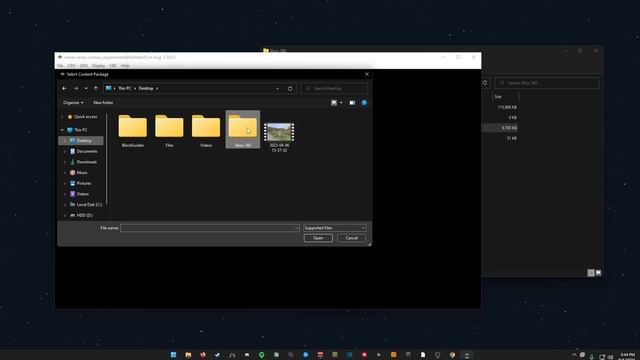Image resolution: width=640 pixels, height=360 pixels.
Task: Open Steam from the taskbar
Action: (218, 355)
